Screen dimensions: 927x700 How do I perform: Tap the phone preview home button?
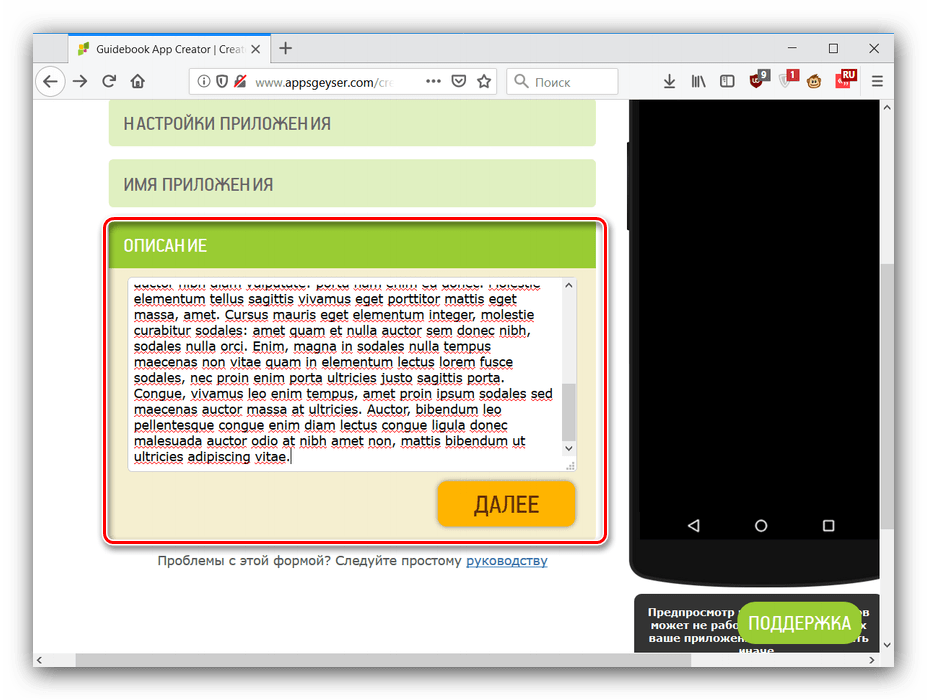[761, 526]
